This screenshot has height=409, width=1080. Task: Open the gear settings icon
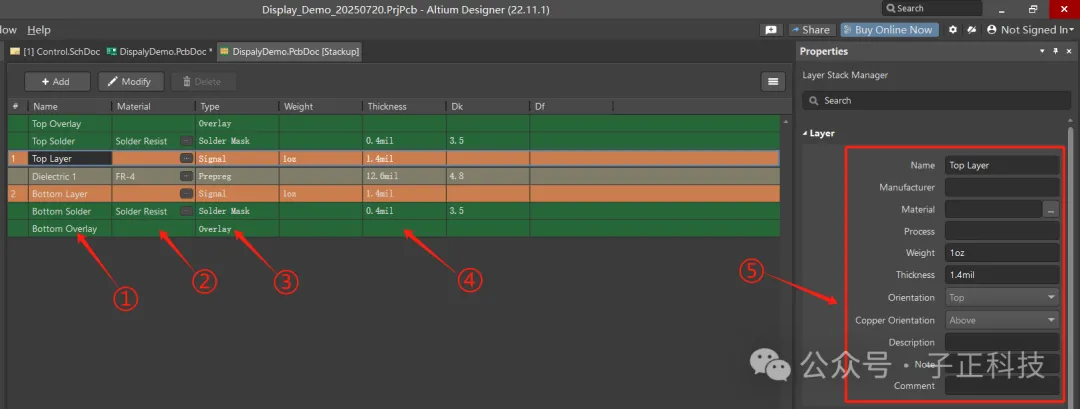953,30
